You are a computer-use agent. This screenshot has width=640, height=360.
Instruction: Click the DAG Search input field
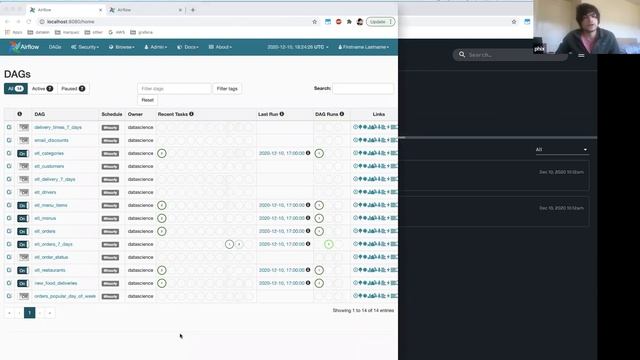[x=363, y=89]
